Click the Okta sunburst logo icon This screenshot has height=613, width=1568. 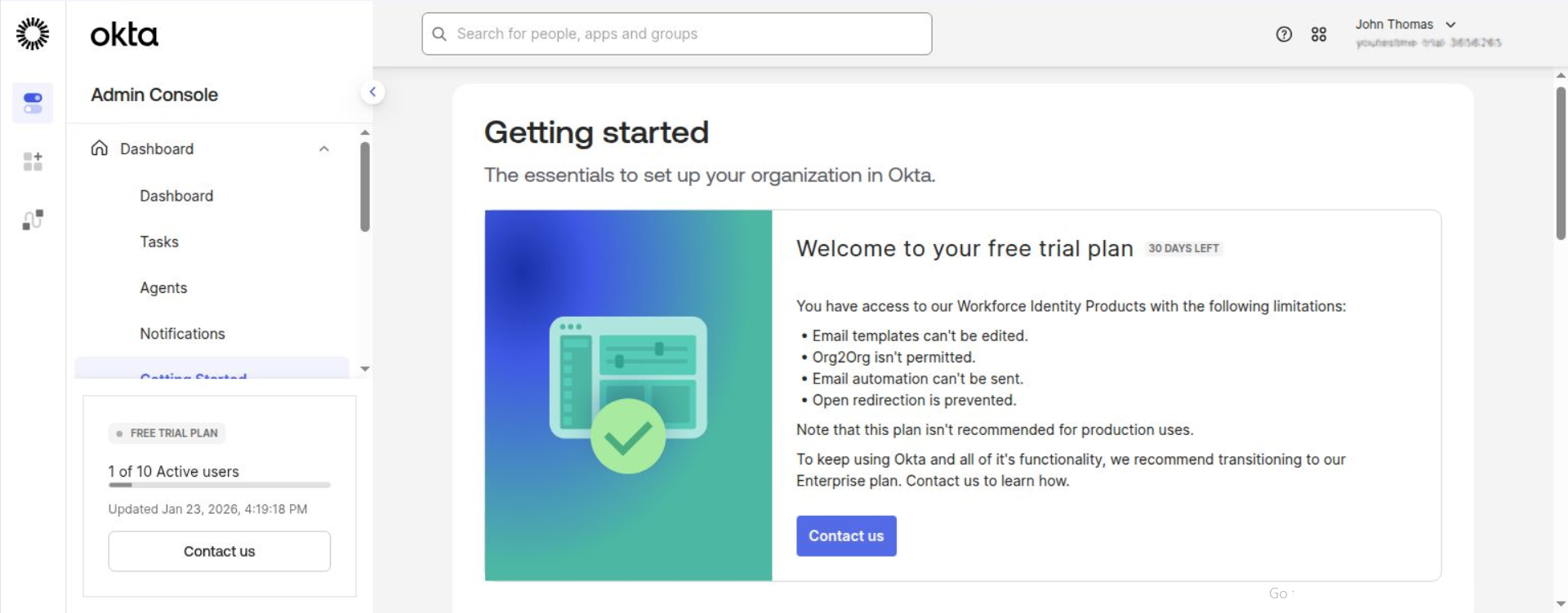point(33,33)
